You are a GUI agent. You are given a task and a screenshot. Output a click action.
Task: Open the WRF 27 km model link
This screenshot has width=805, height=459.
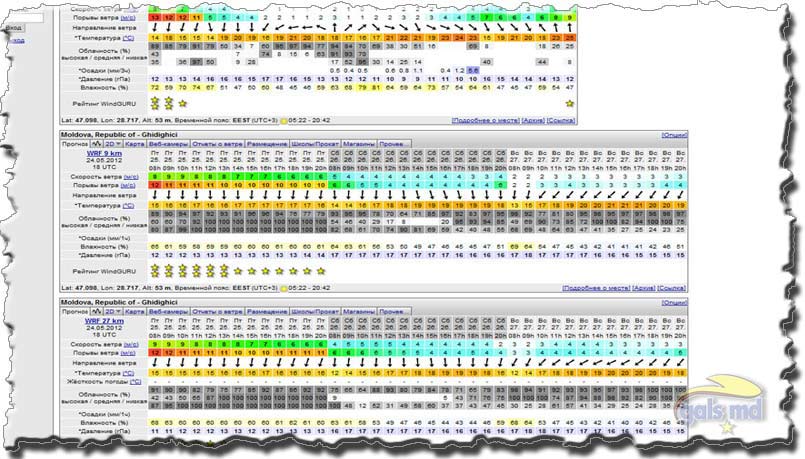click(x=104, y=321)
